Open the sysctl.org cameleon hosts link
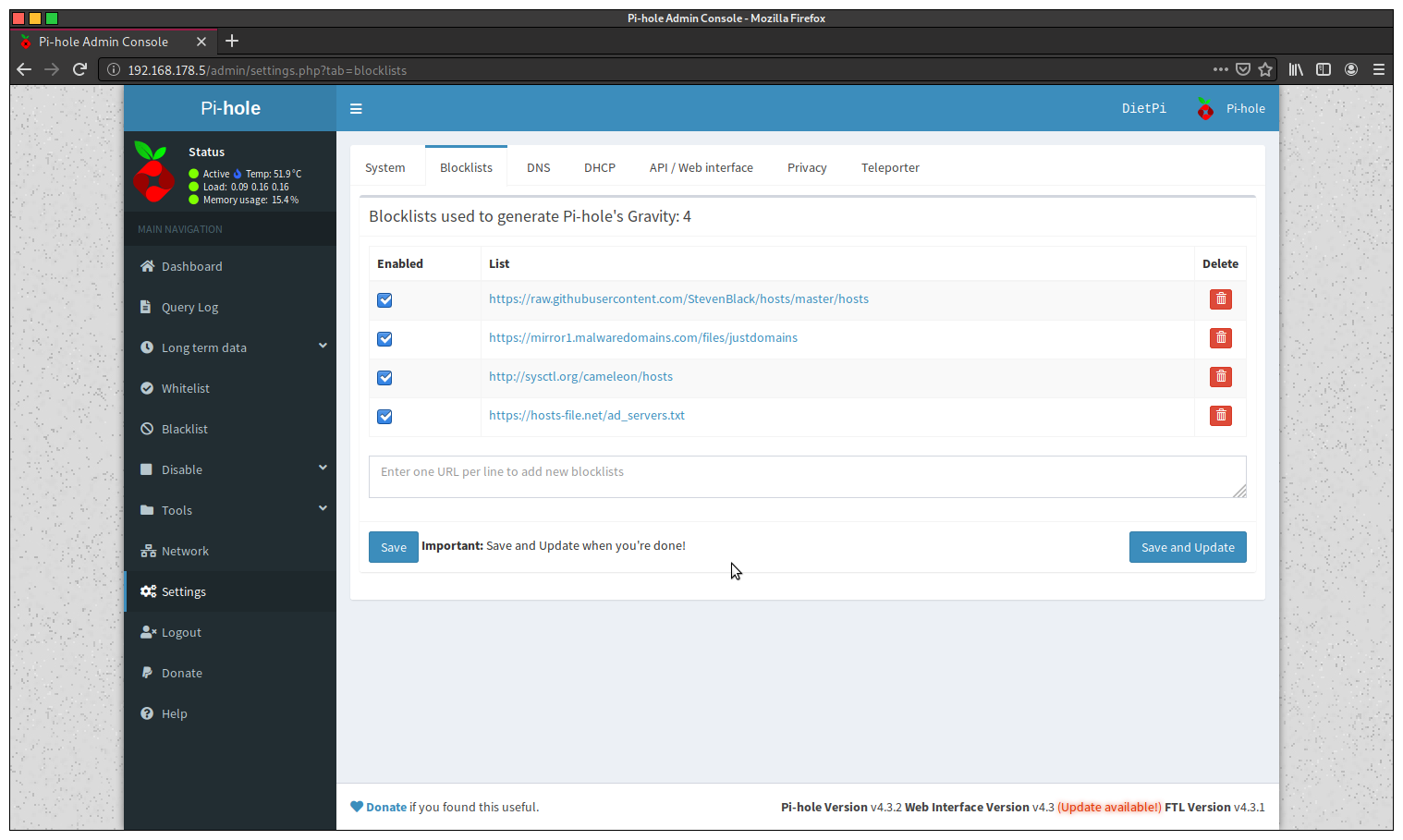Image resolution: width=1403 pixels, height=840 pixels. (580, 376)
